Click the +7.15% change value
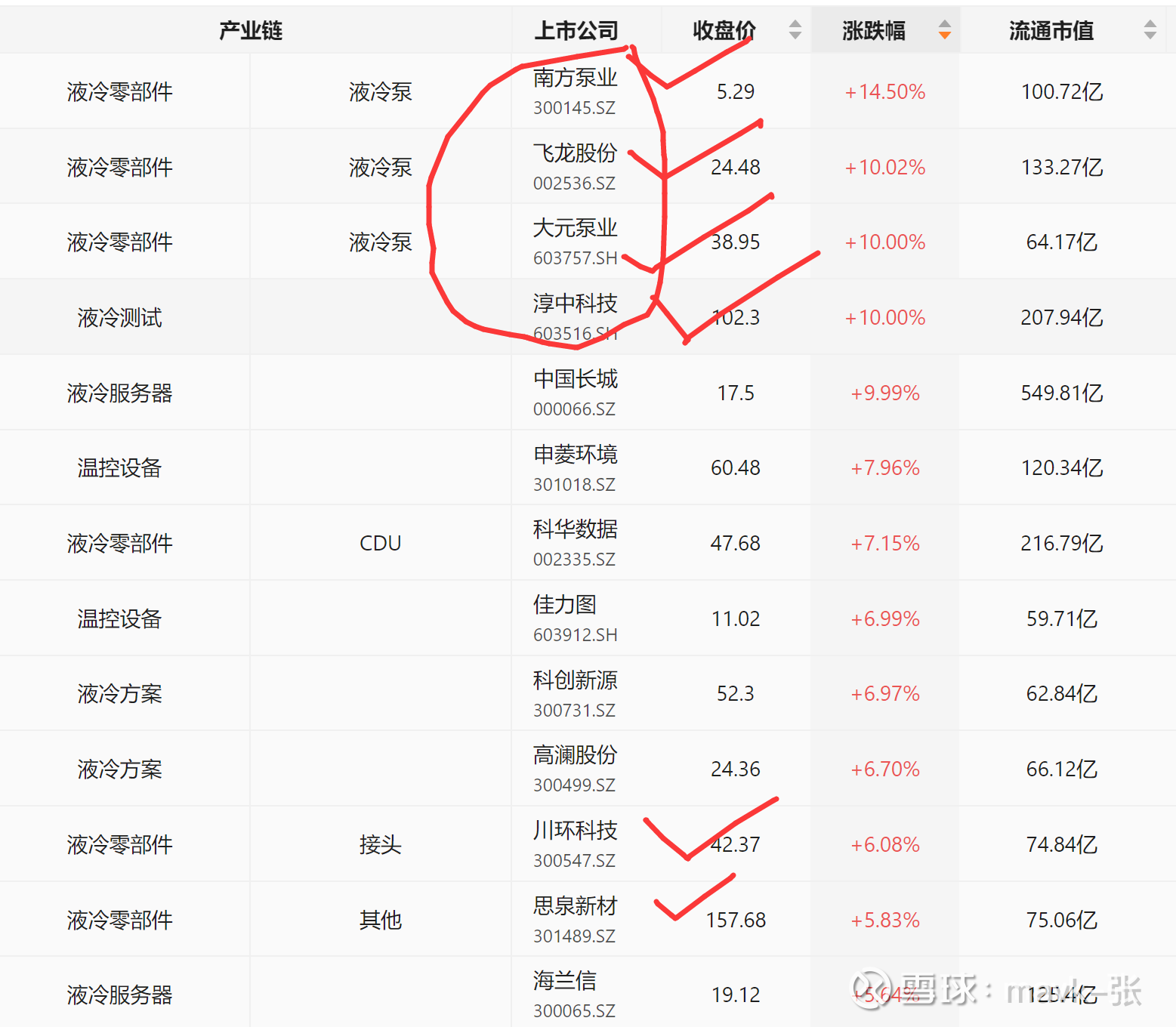The height and width of the screenshot is (1027, 1176). [x=885, y=544]
